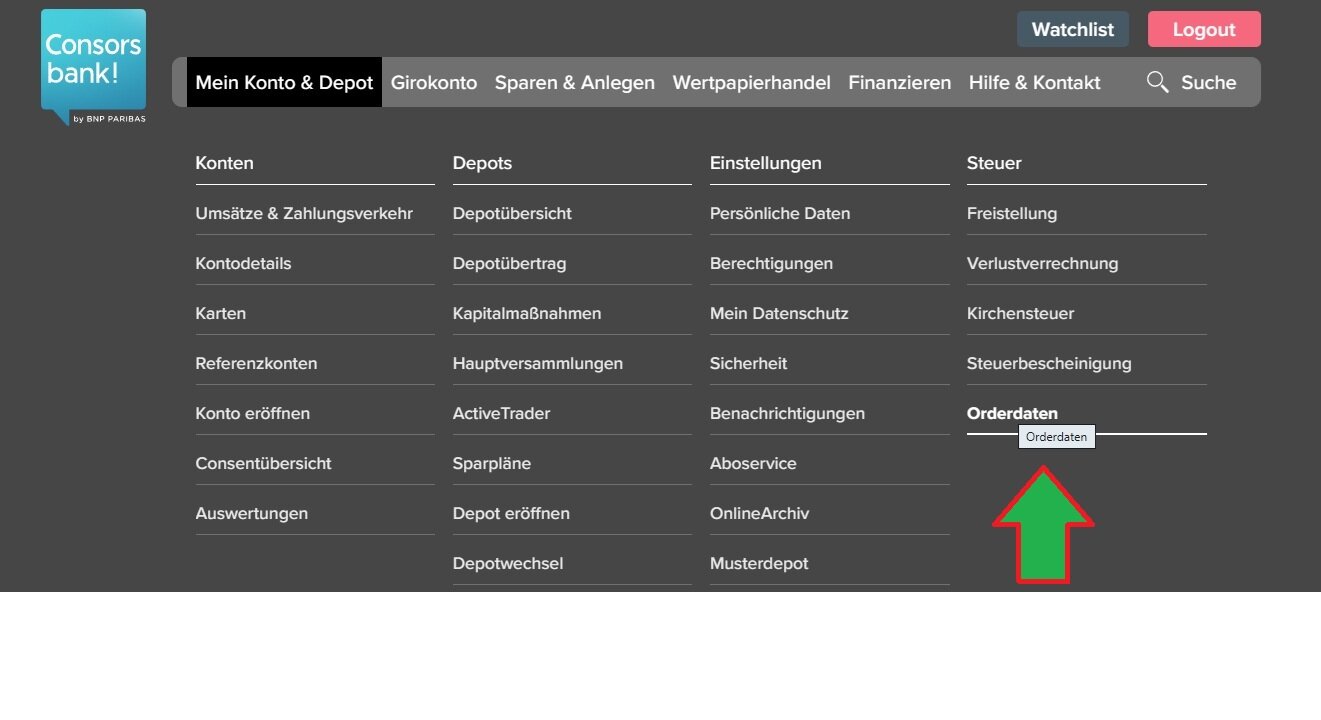Click the Consorsbank logo

coord(93,67)
